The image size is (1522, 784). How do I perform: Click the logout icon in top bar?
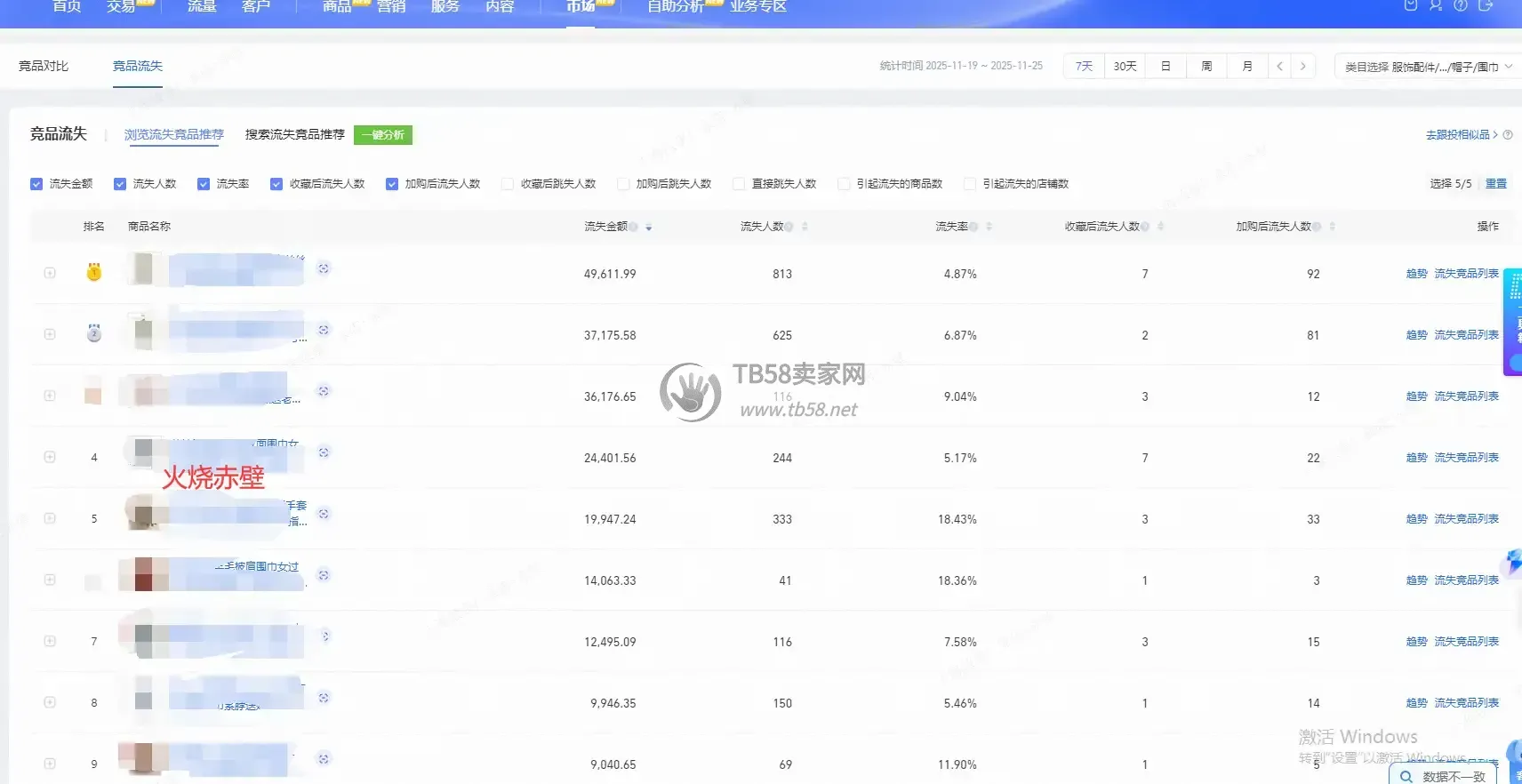tap(1486, 5)
